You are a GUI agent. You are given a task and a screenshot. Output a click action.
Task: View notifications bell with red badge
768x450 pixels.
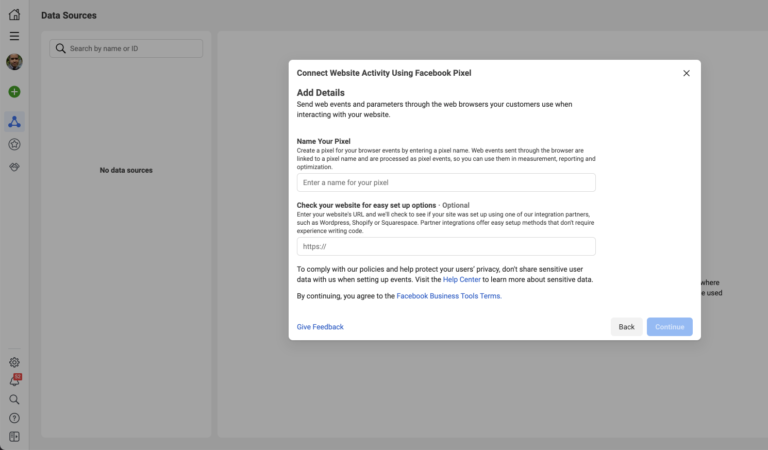click(15, 380)
